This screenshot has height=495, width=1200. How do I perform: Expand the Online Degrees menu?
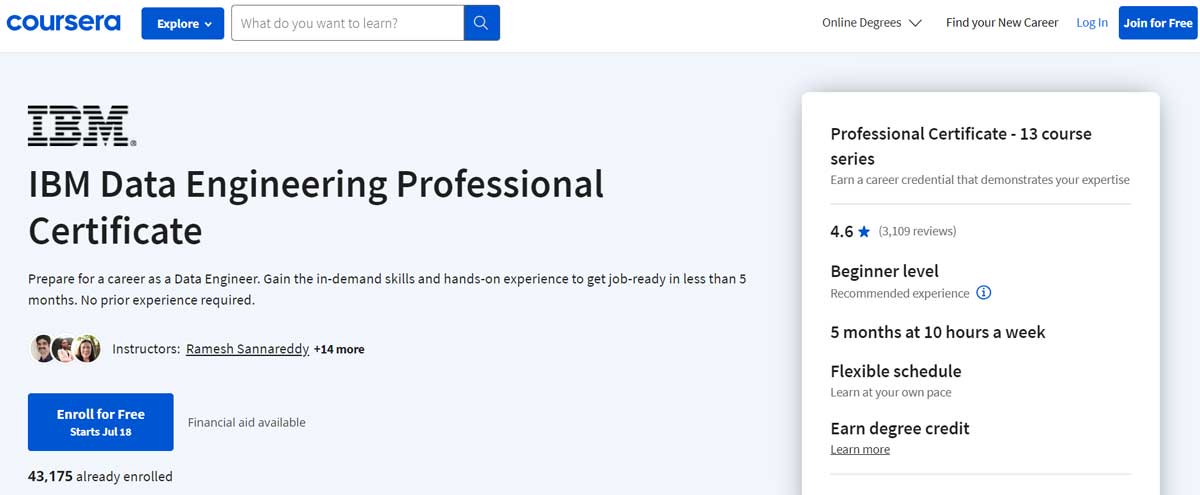(x=871, y=23)
